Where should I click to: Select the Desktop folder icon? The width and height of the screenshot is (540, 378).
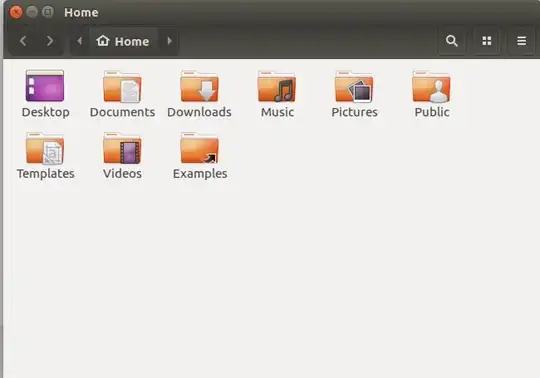click(x=45, y=86)
